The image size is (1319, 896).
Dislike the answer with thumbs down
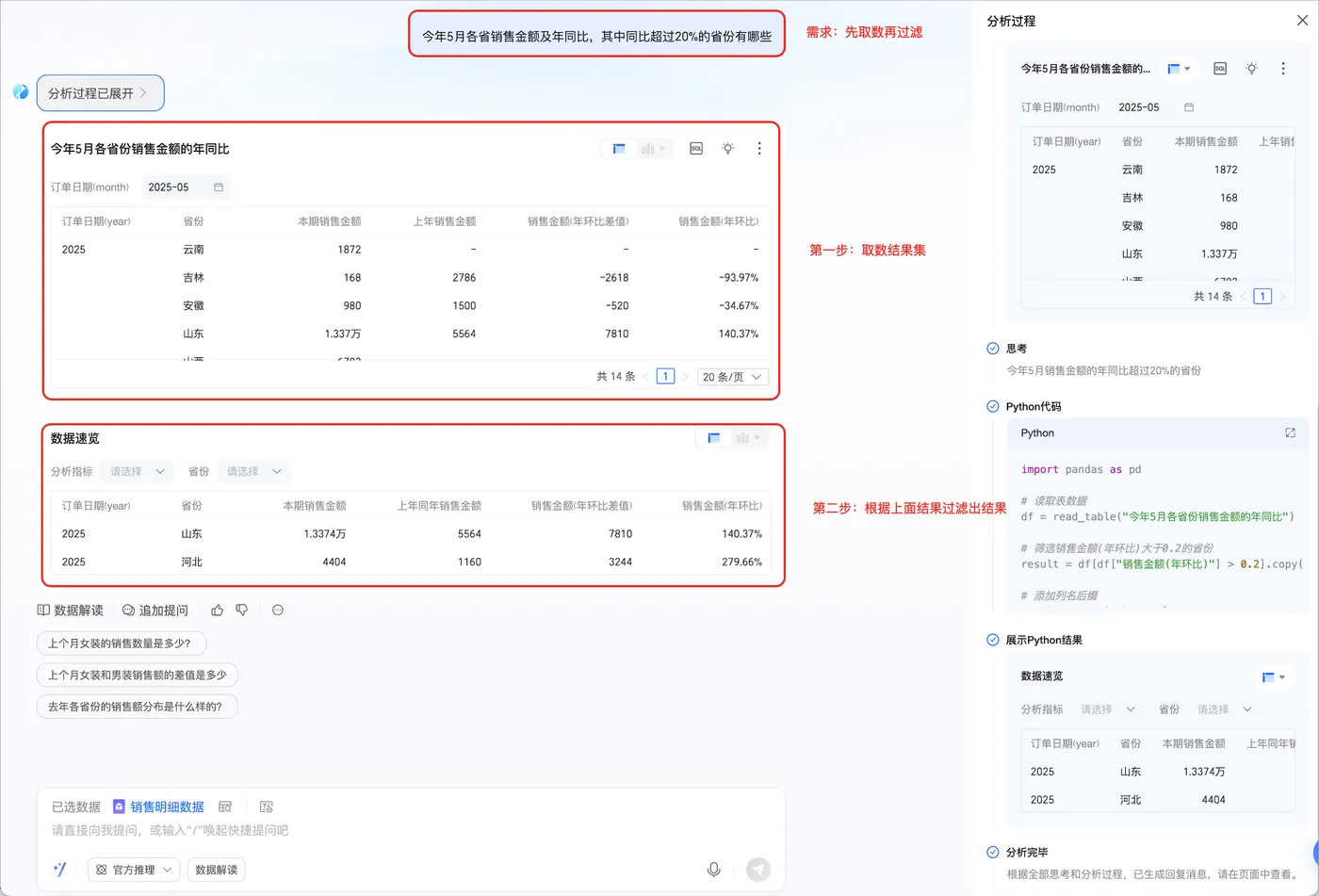[x=242, y=611]
